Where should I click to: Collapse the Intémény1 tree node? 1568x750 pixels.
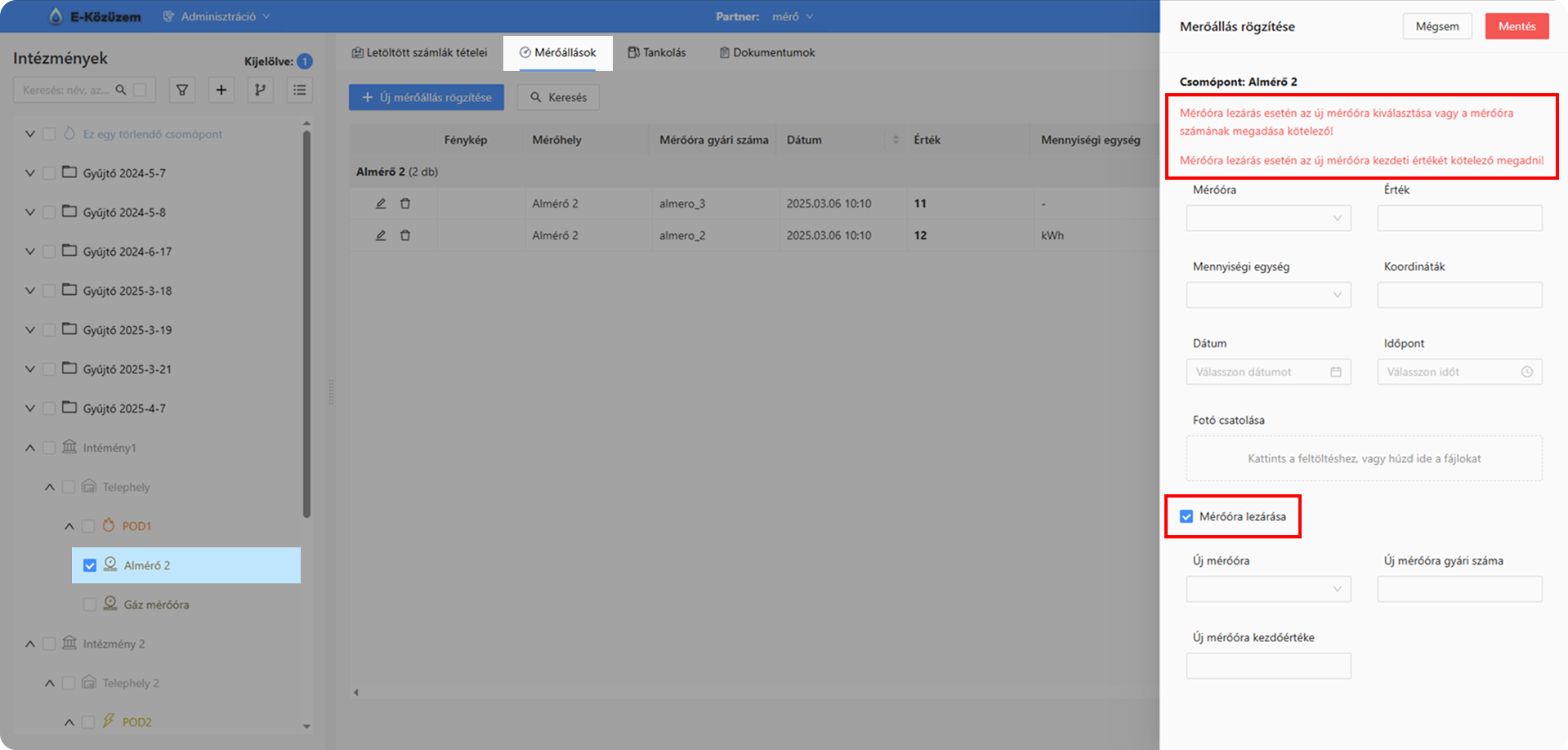(30, 448)
